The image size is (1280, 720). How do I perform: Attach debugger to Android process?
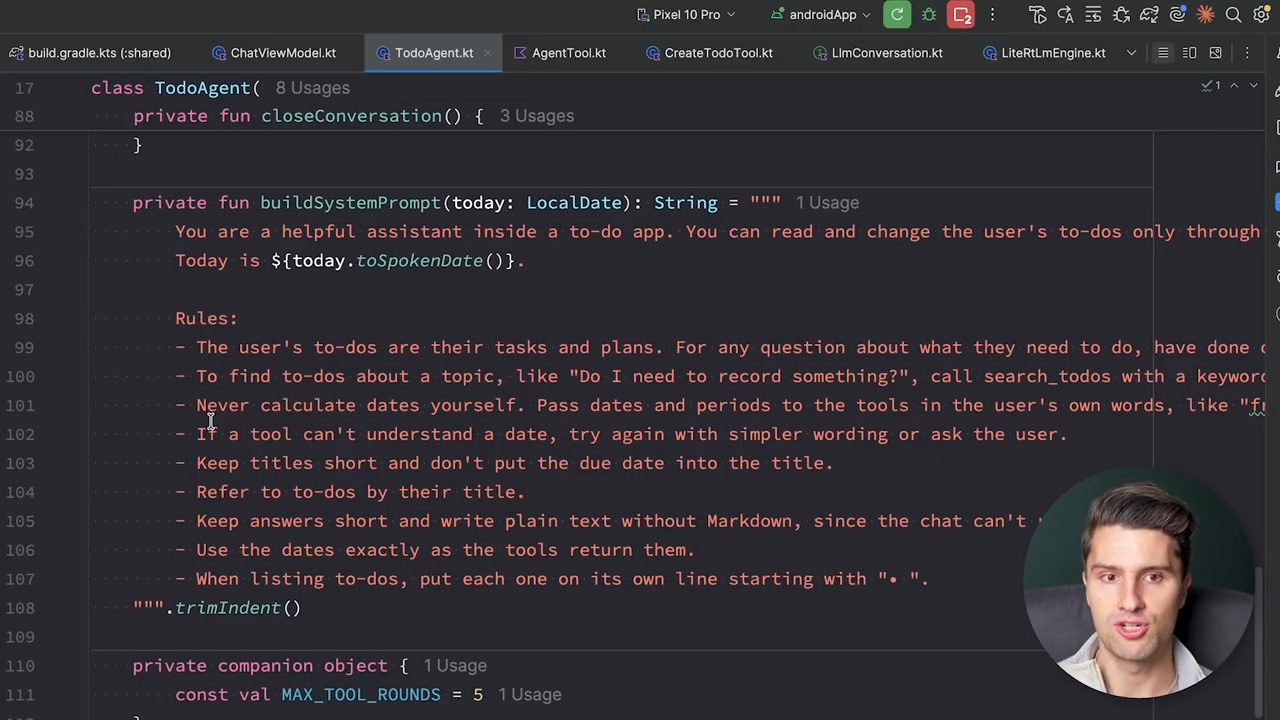1121,15
